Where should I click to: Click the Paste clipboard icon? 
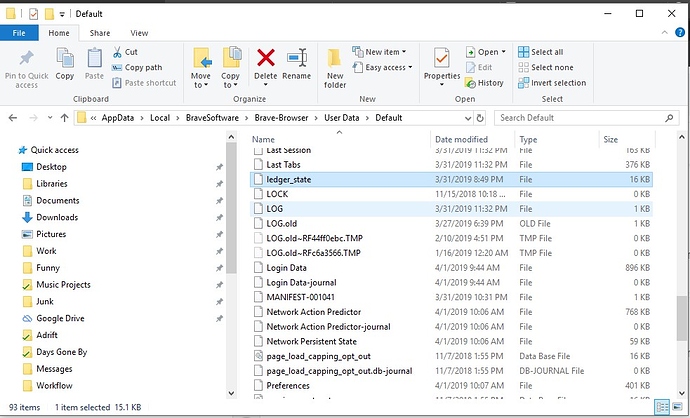point(94,58)
